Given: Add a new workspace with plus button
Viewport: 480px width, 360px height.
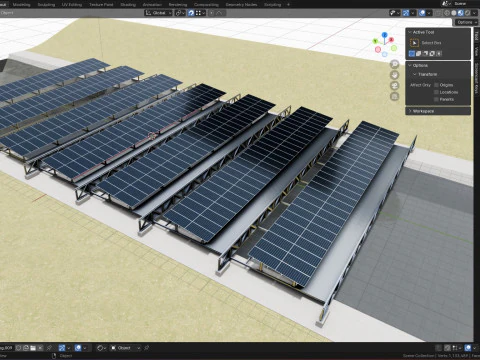Looking at the screenshot, I should click(288, 4).
